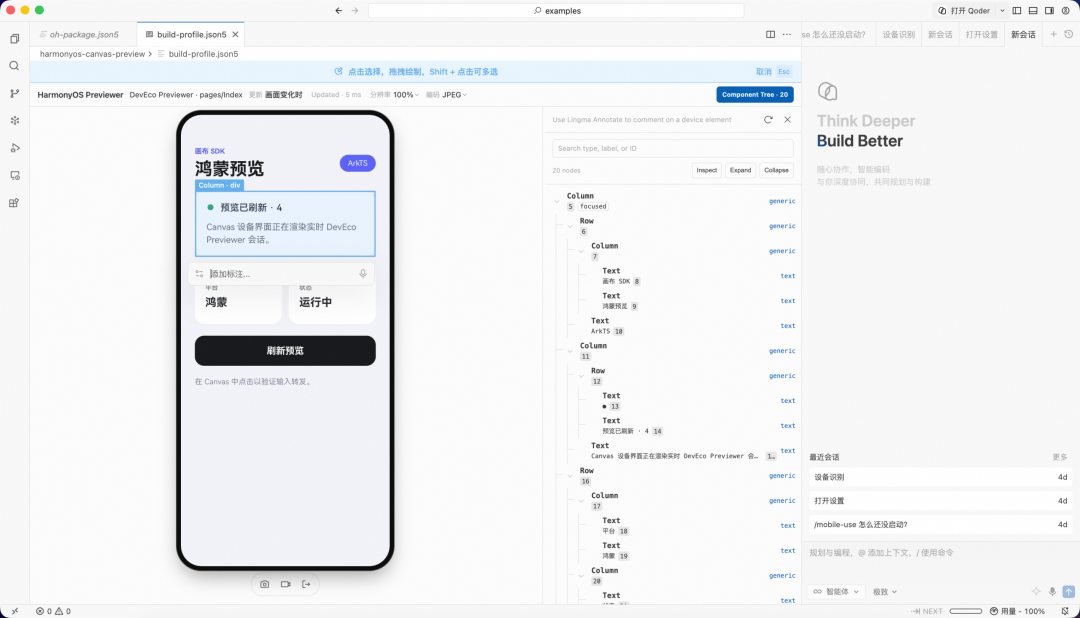Viewport: 1080px width, 618px height.
Task: Collapse the Row 6 tree node
Action: pyautogui.click(x=570, y=226)
